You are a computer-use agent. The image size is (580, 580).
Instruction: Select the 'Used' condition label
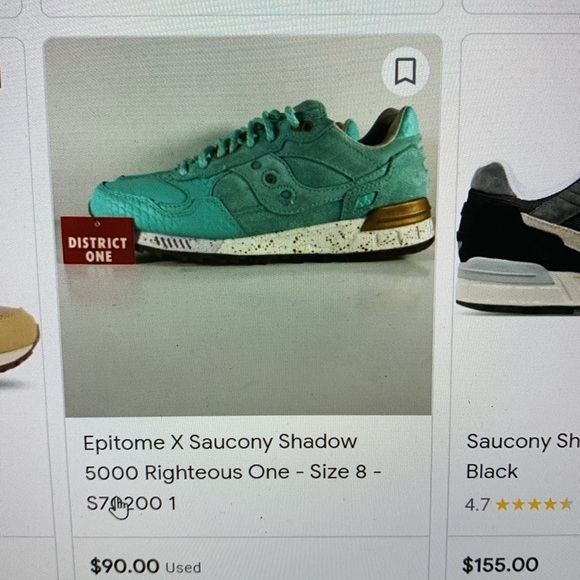point(183,567)
